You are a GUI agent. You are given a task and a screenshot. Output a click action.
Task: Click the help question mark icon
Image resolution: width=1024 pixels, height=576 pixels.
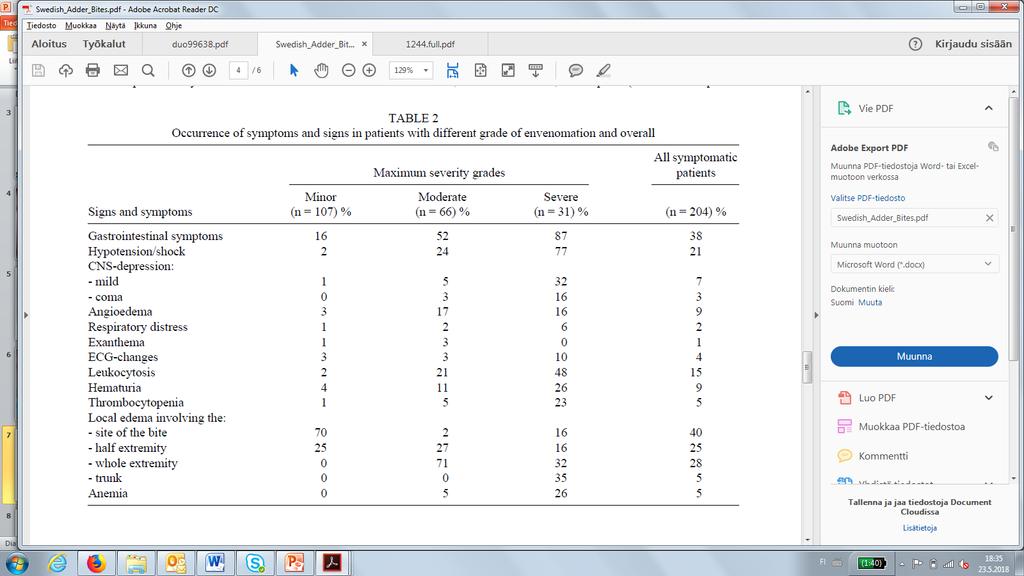pyautogui.click(x=916, y=44)
